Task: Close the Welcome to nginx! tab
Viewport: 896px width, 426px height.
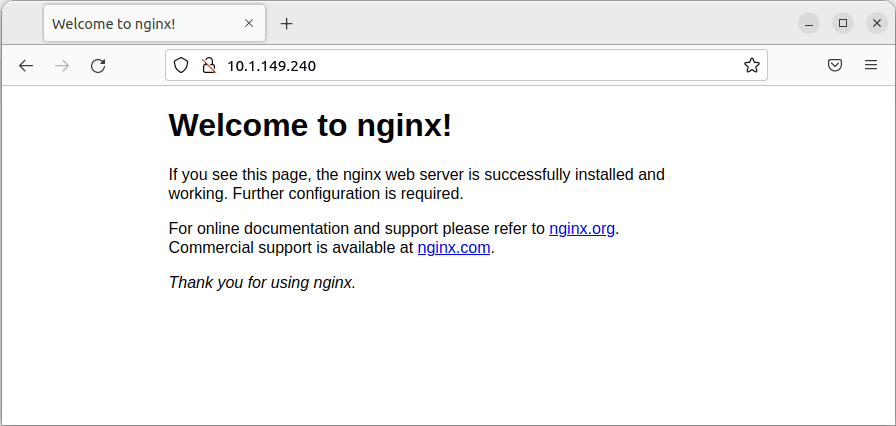Action: point(249,23)
